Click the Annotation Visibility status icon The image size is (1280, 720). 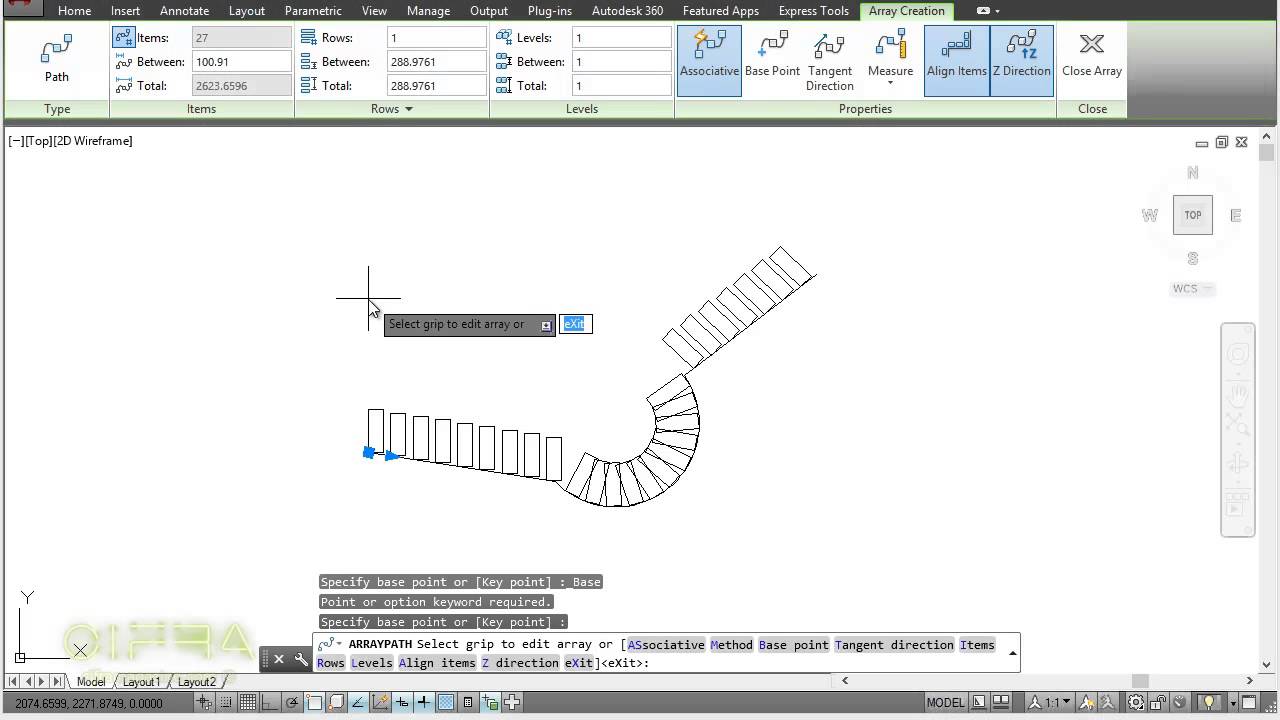1086,702
